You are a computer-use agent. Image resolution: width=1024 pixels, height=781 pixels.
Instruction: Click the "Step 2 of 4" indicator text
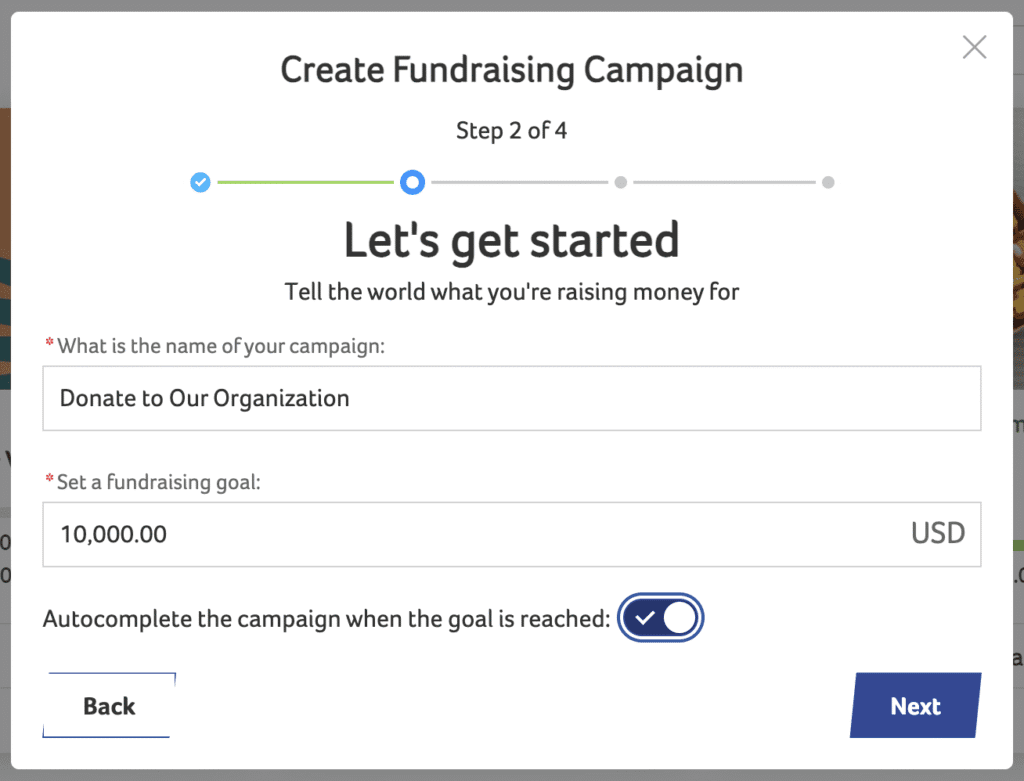pos(511,130)
